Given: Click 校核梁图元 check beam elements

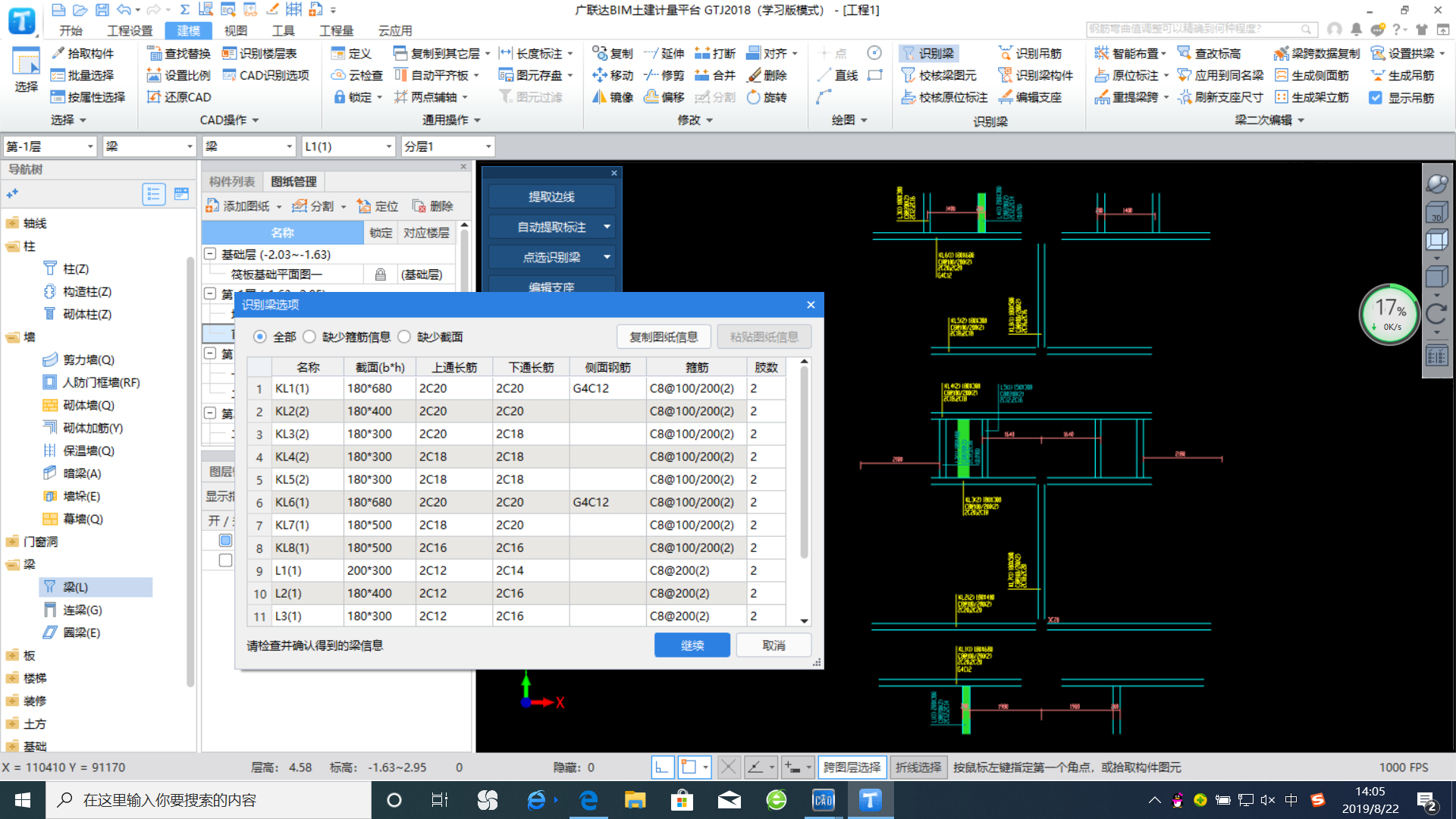Looking at the screenshot, I should pos(939,75).
